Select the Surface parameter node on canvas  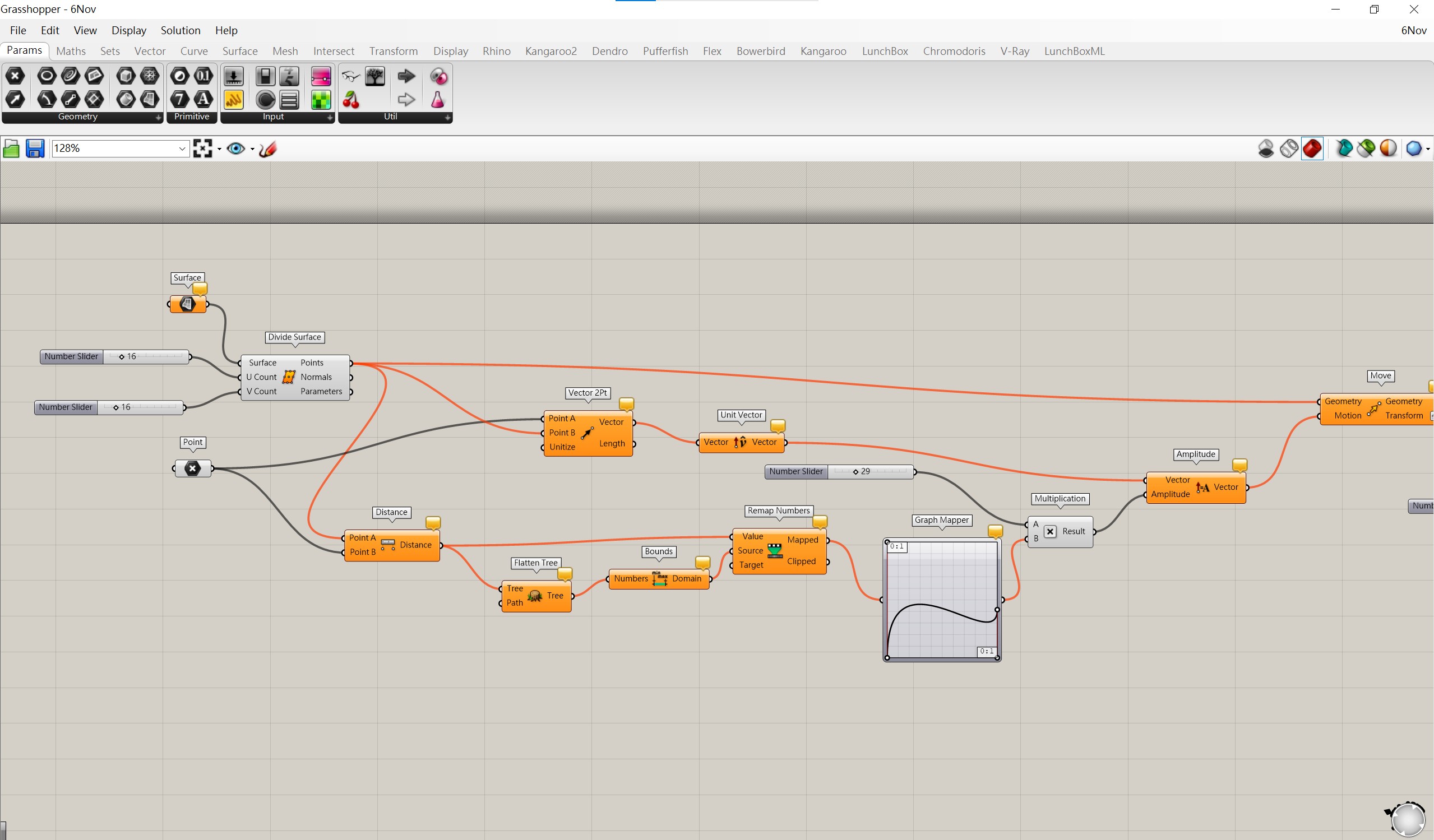point(188,304)
